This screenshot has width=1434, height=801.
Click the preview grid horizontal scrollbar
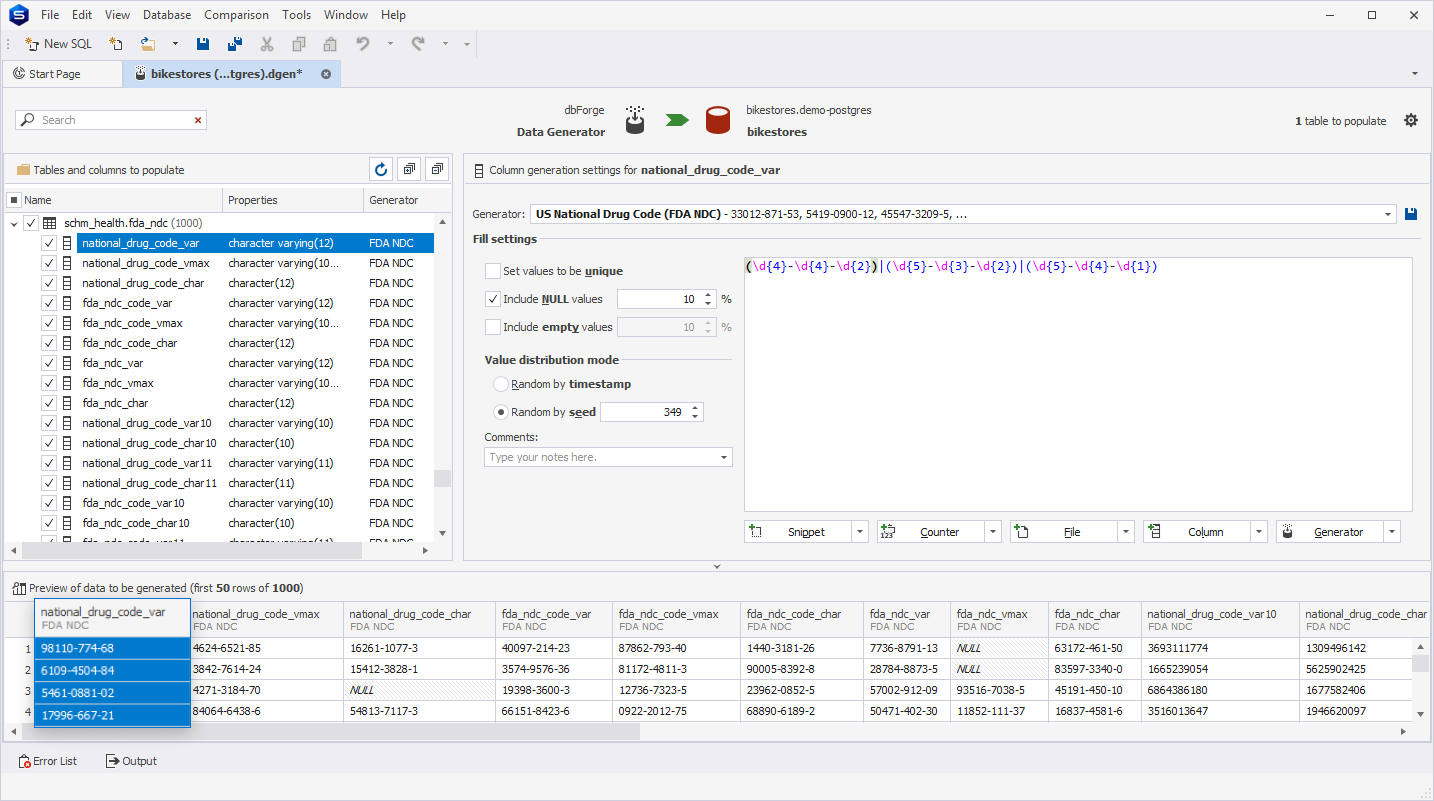click(330, 732)
